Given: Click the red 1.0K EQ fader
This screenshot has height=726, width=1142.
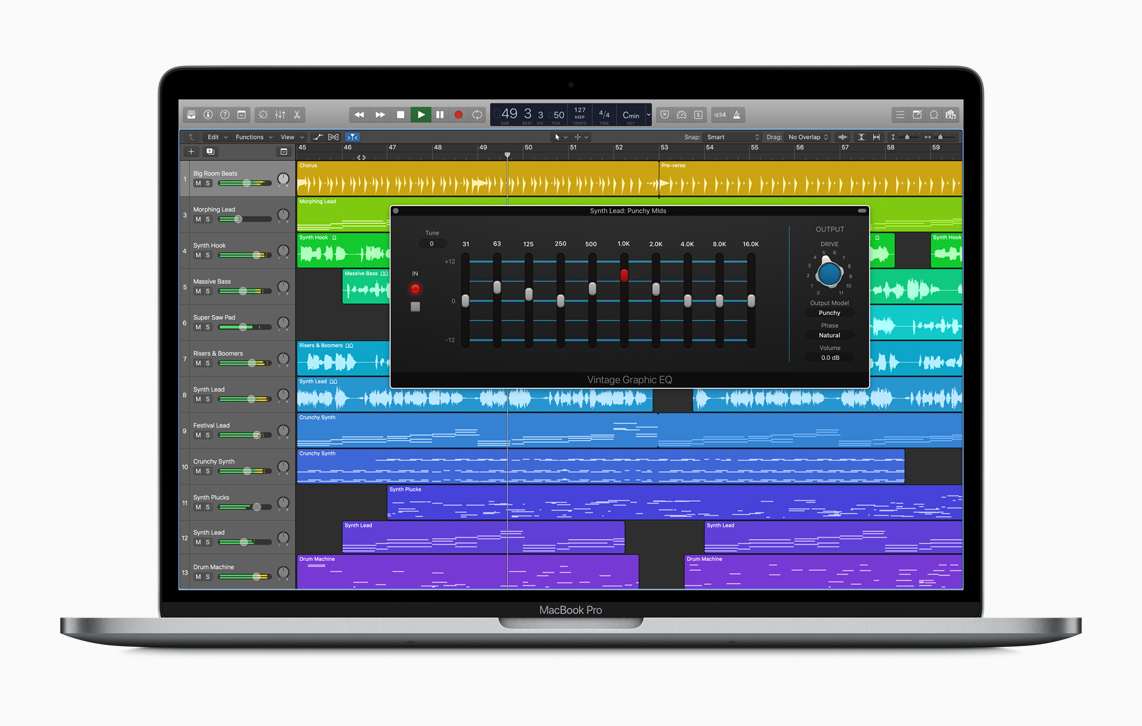Looking at the screenshot, I should [625, 277].
